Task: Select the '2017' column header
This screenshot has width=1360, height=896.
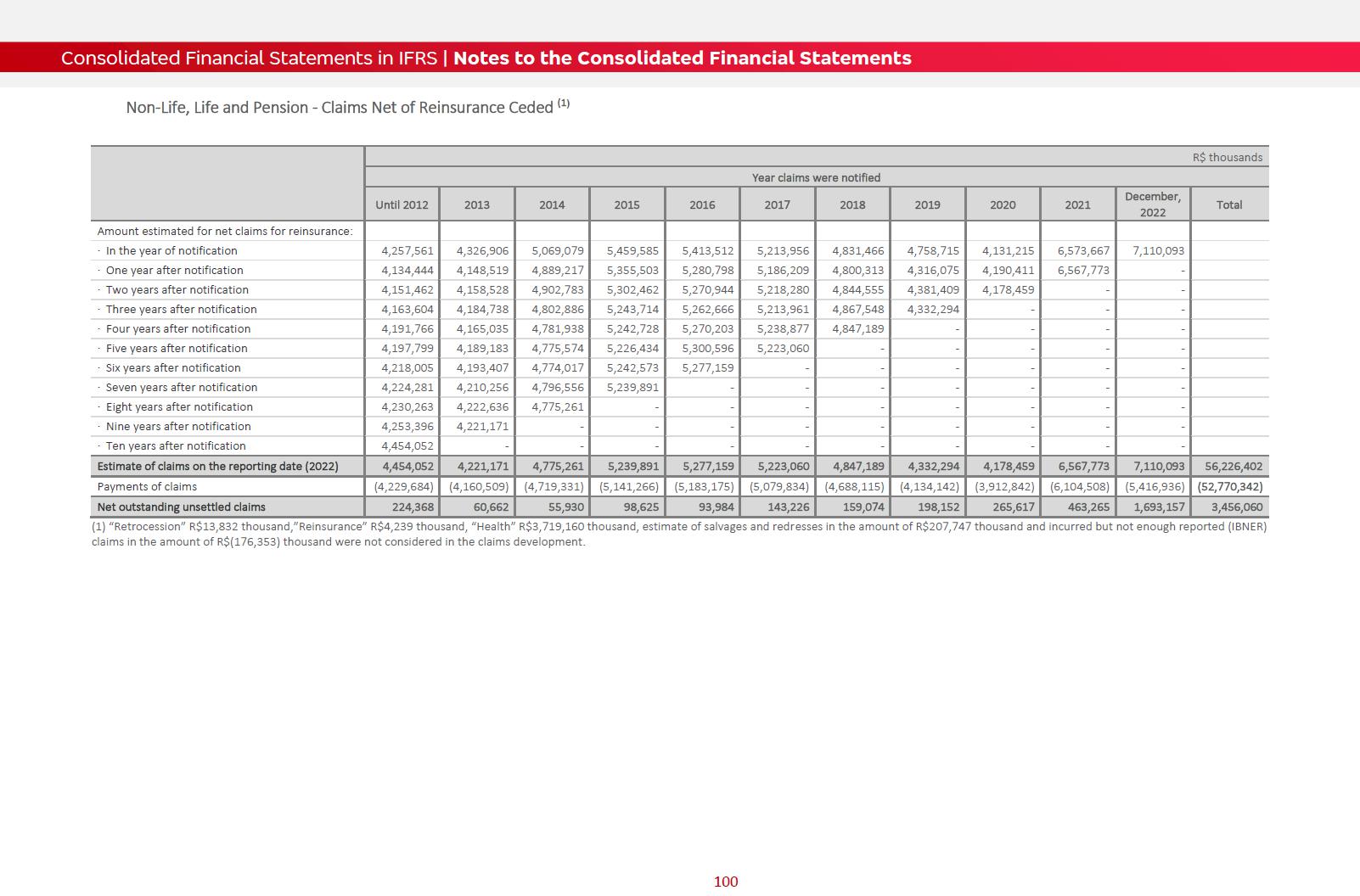Action: 777,204
